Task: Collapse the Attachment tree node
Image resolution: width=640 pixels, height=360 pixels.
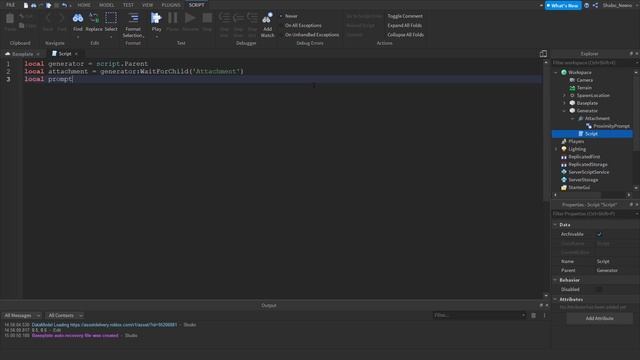Action: [x=573, y=118]
